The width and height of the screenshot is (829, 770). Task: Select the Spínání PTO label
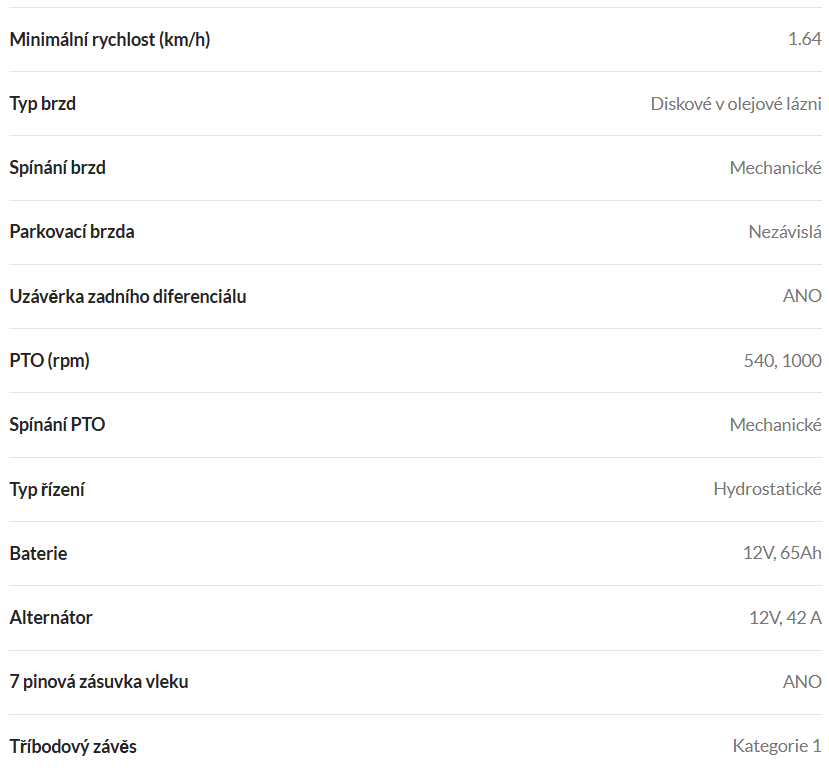pos(57,425)
